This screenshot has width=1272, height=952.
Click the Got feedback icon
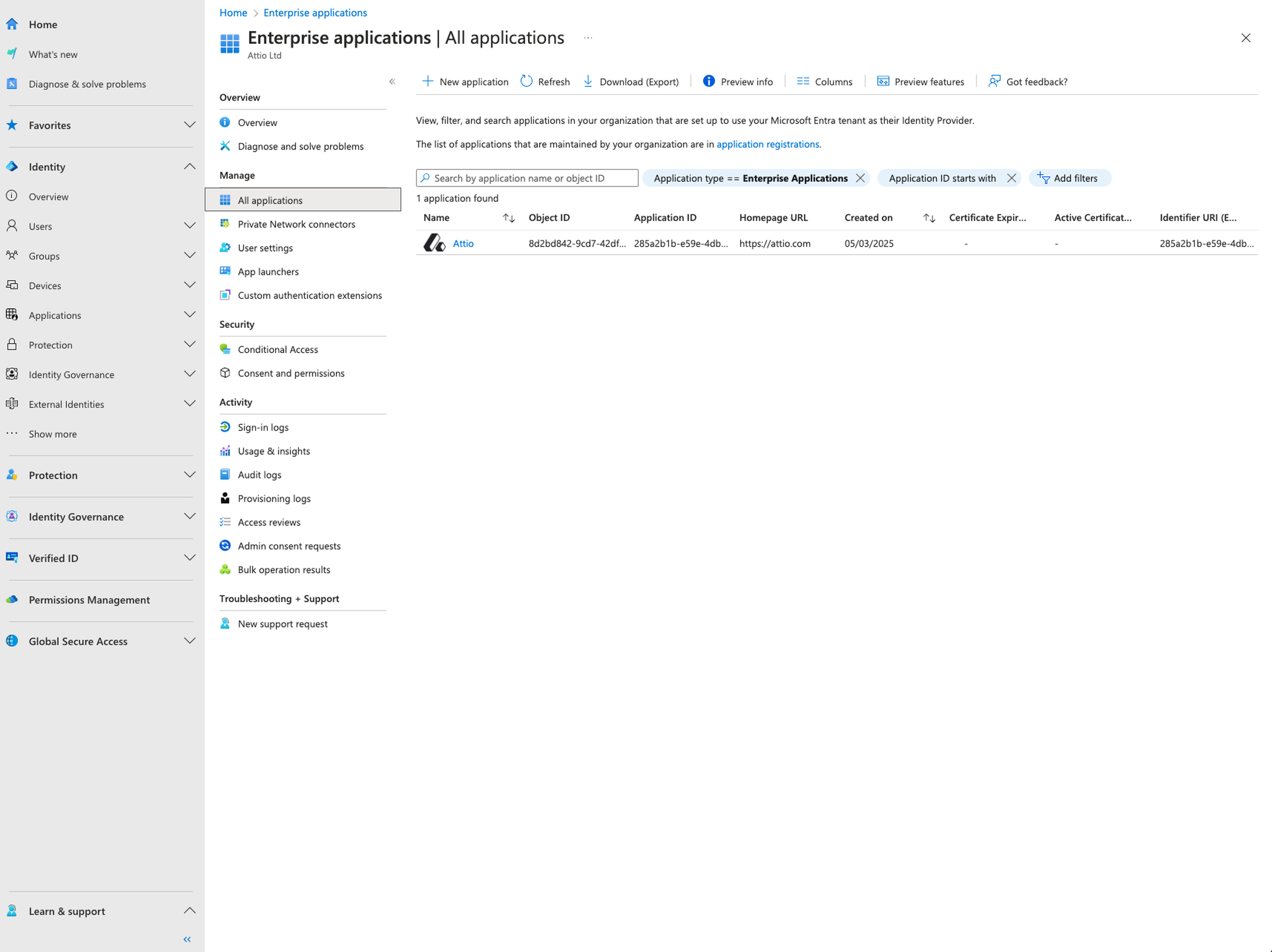994,82
